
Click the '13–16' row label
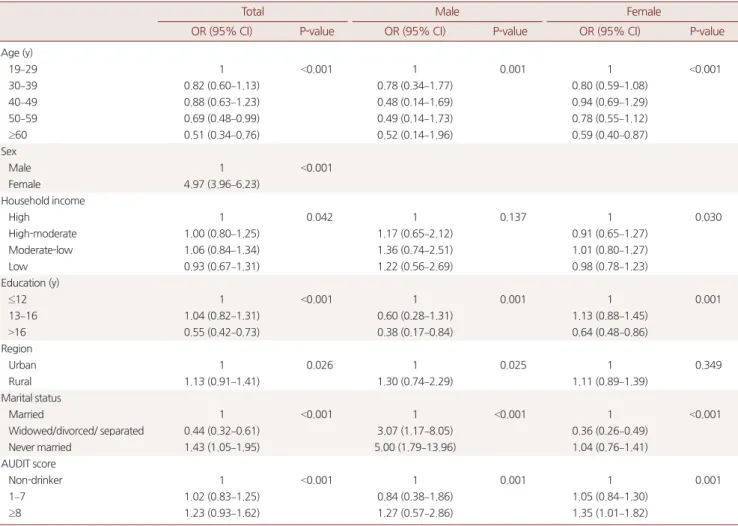coord(23,316)
